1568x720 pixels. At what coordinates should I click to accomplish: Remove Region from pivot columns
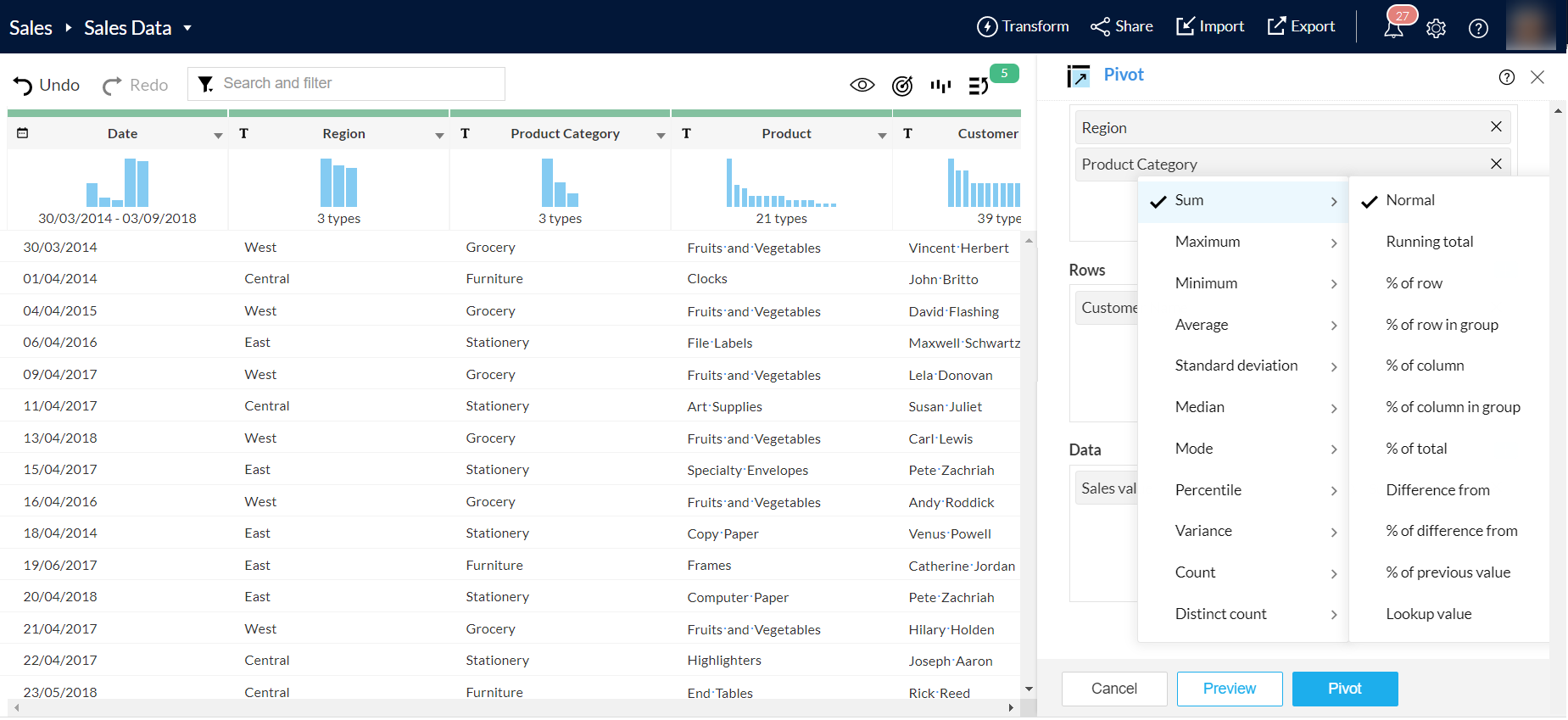[1496, 126]
